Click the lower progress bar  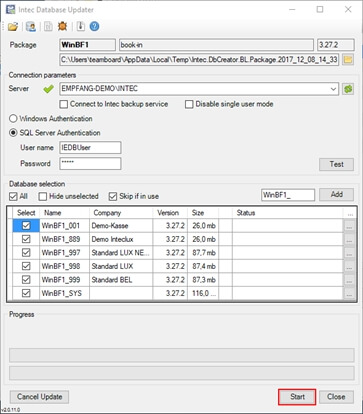coord(182,373)
